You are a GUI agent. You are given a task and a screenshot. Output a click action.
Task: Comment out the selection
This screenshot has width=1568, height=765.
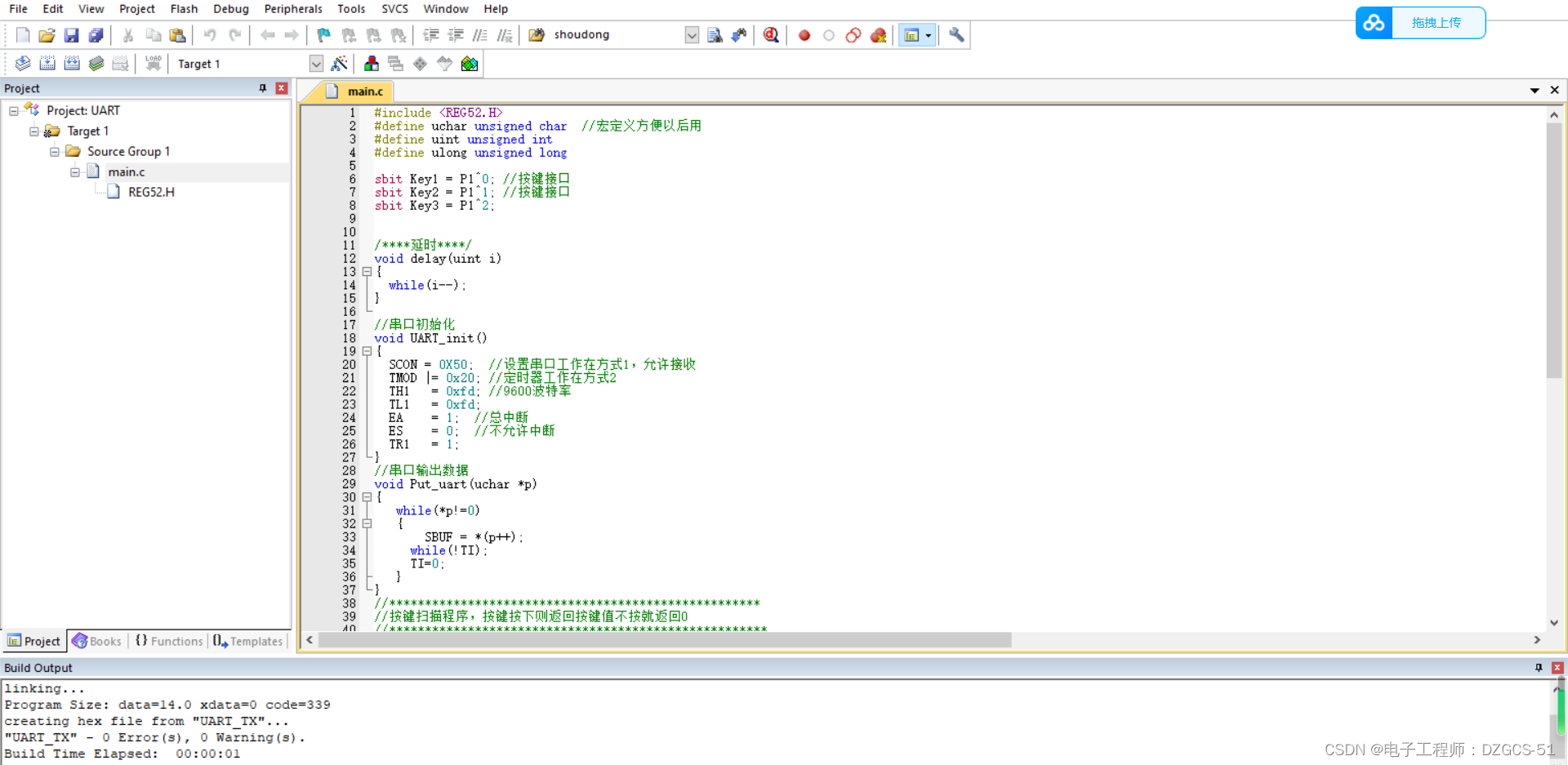480,35
